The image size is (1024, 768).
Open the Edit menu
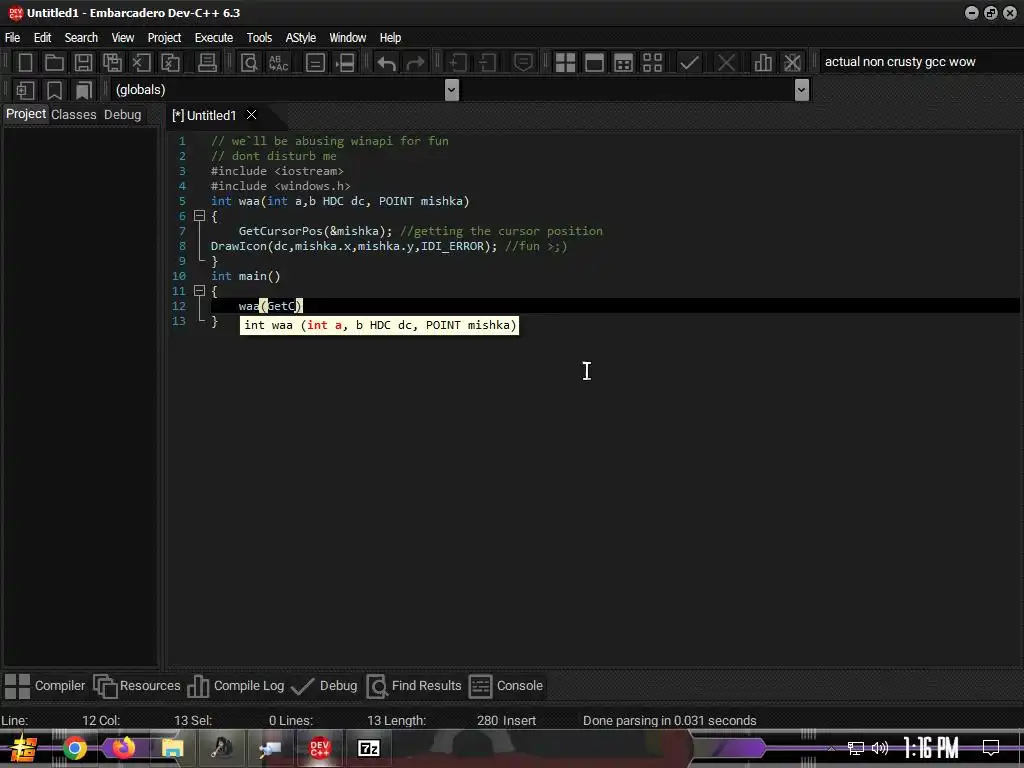pos(42,38)
